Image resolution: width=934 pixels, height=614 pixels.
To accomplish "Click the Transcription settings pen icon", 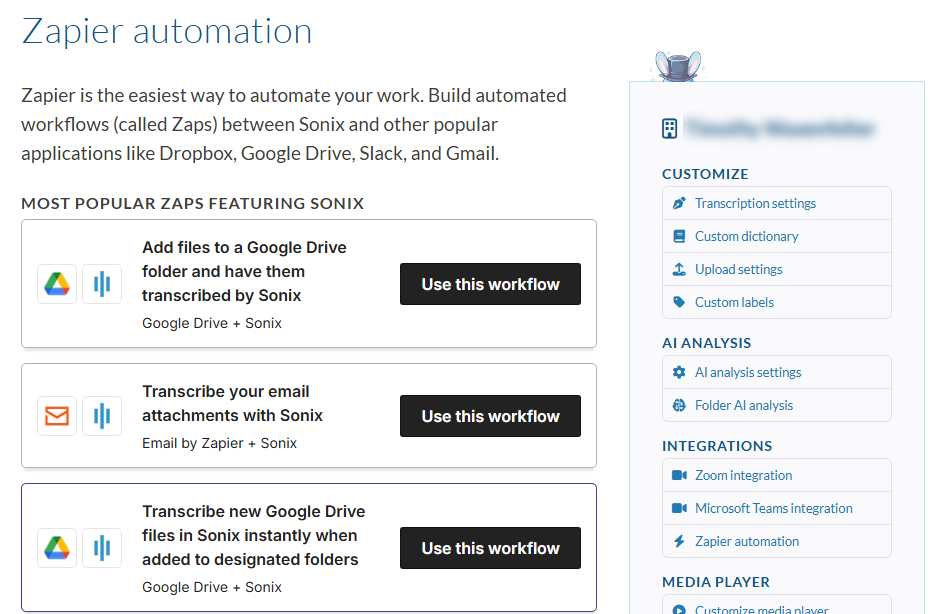I will [679, 204].
